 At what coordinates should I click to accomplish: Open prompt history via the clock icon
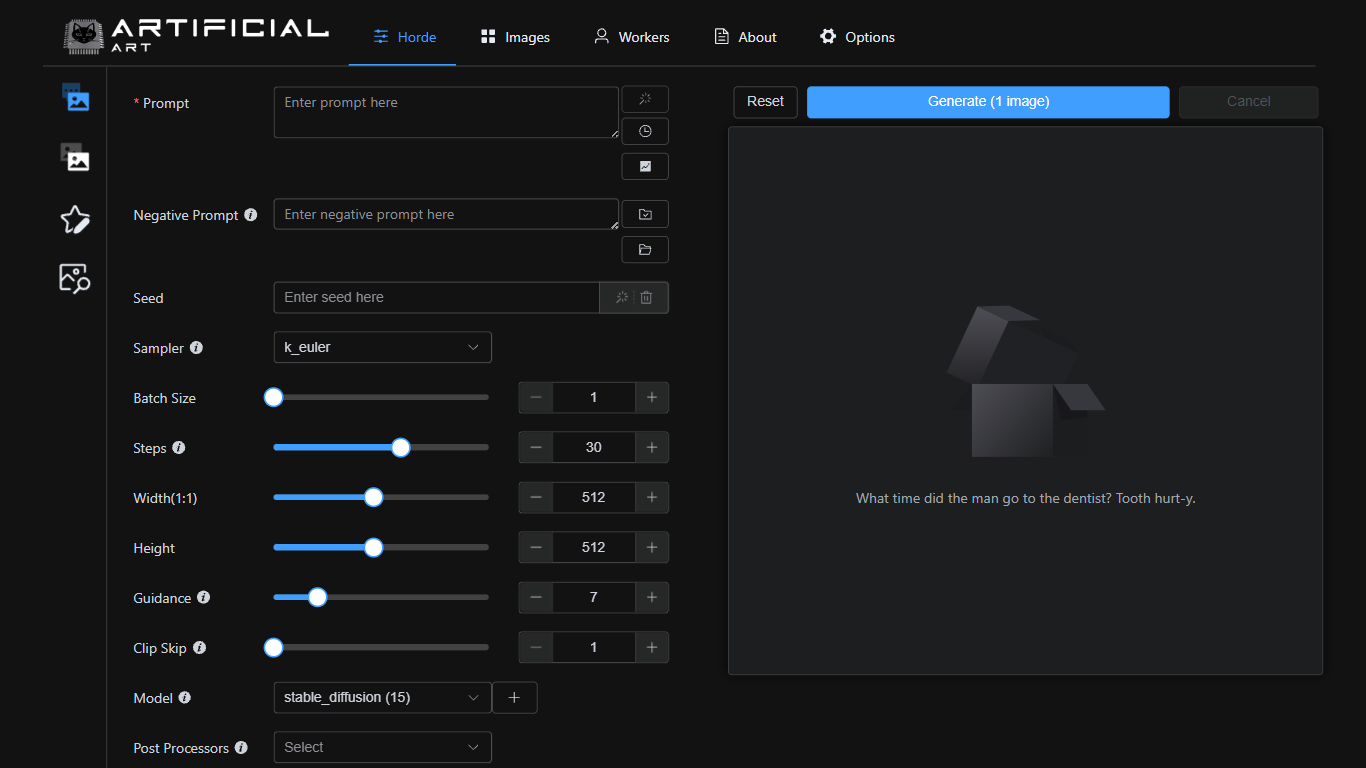pyautogui.click(x=645, y=131)
